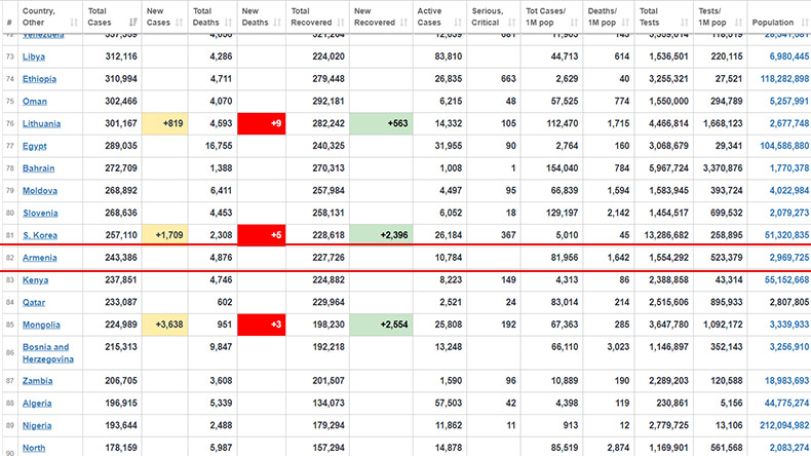Viewport: 811px width, 456px height.
Task: Sort by Total Tests sort icon
Action: [684, 22]
